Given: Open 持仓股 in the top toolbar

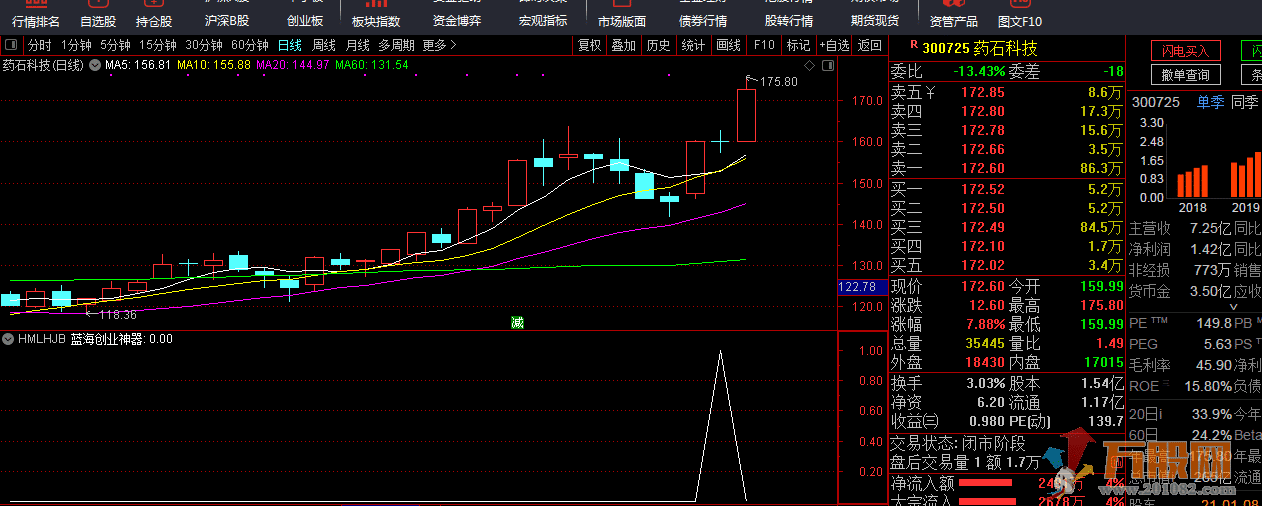Looking at the screenshot, I should tap(154, 21).
